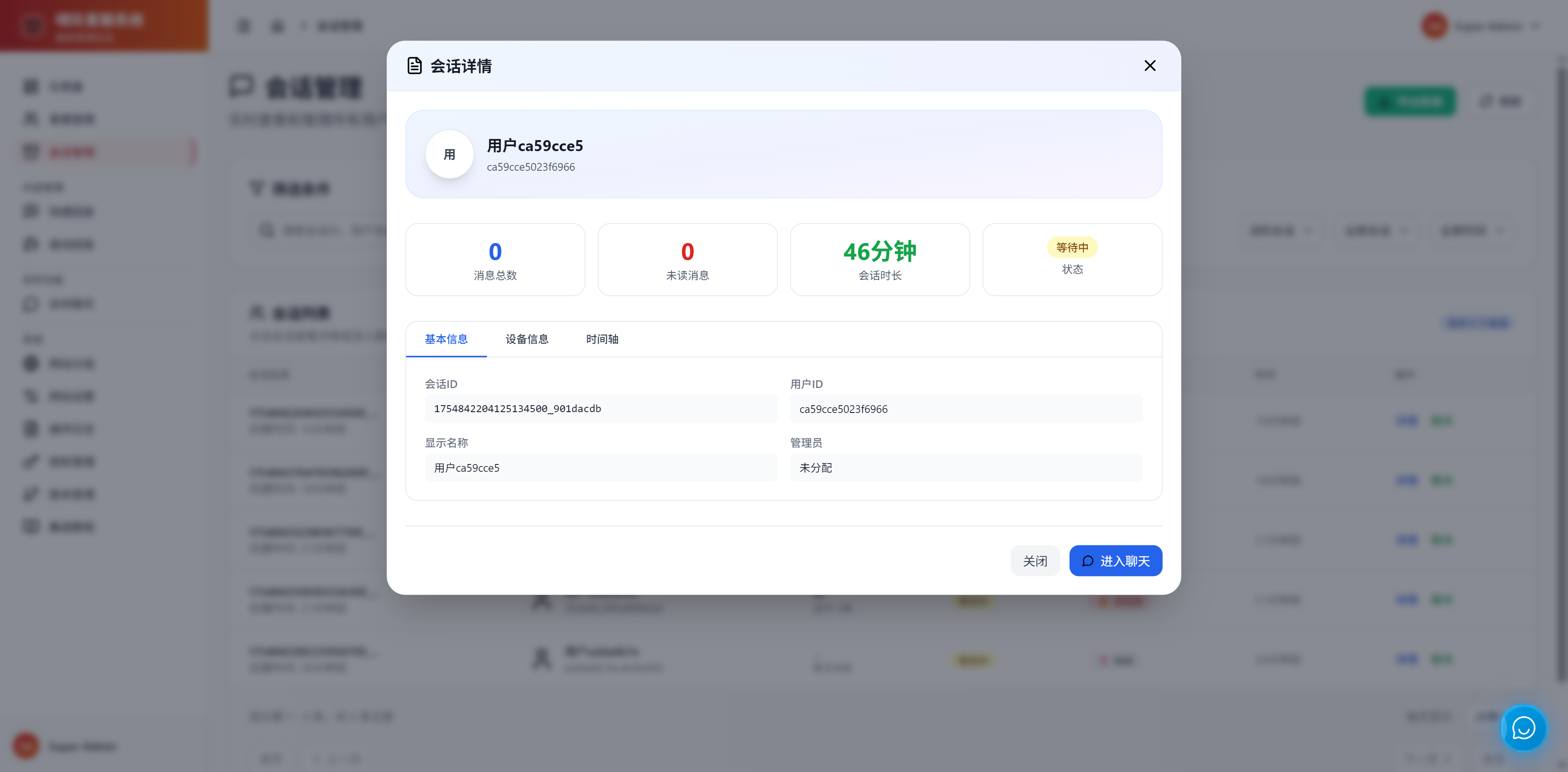Click the round 用 user avatar
The width and height of the screenshot is (1568, 772).
[x=449, y=155]
